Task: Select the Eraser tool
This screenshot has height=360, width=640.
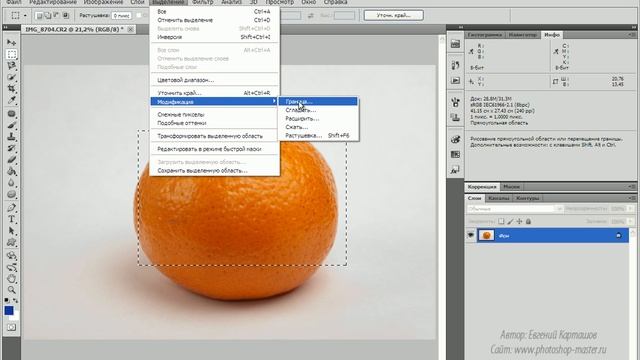Action: 11,160
